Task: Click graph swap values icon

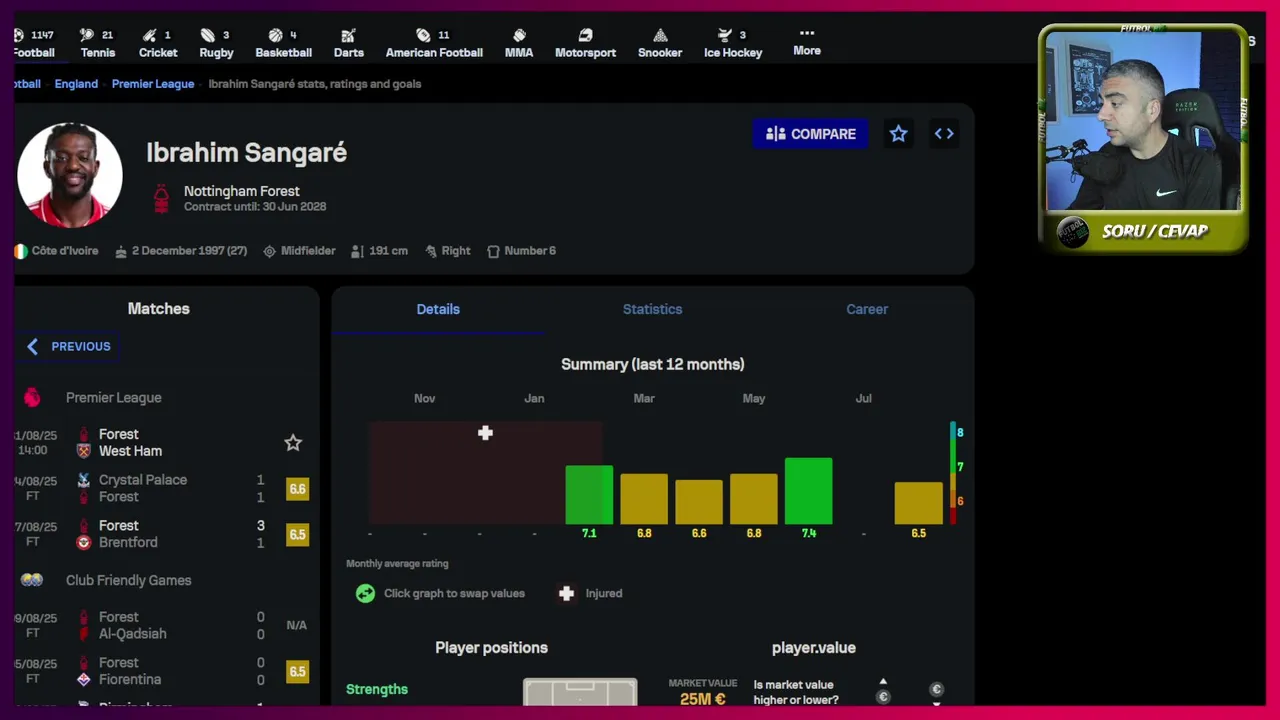Action: pos(365,593)
